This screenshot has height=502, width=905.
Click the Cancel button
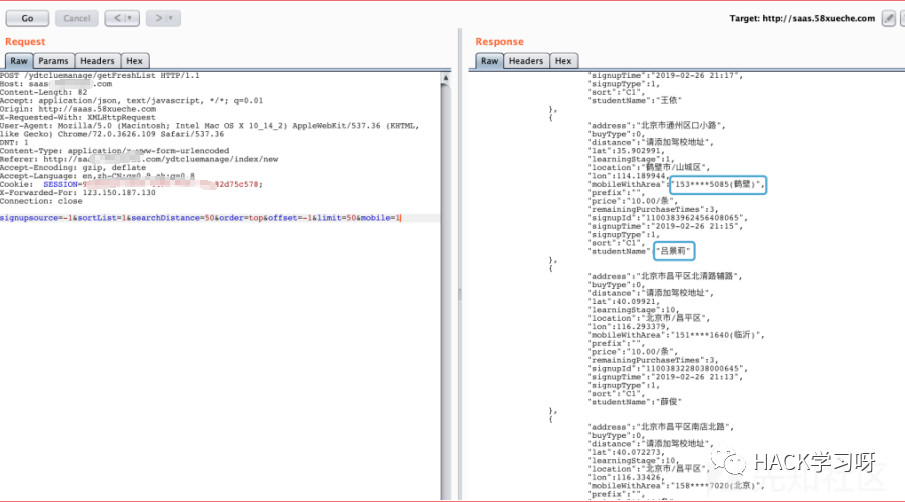coord(77,18)
